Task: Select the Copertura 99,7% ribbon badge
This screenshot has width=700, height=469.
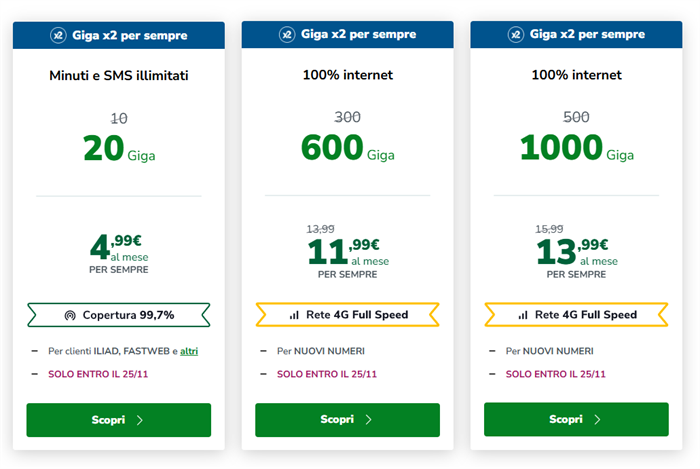Action: point(119,315)
